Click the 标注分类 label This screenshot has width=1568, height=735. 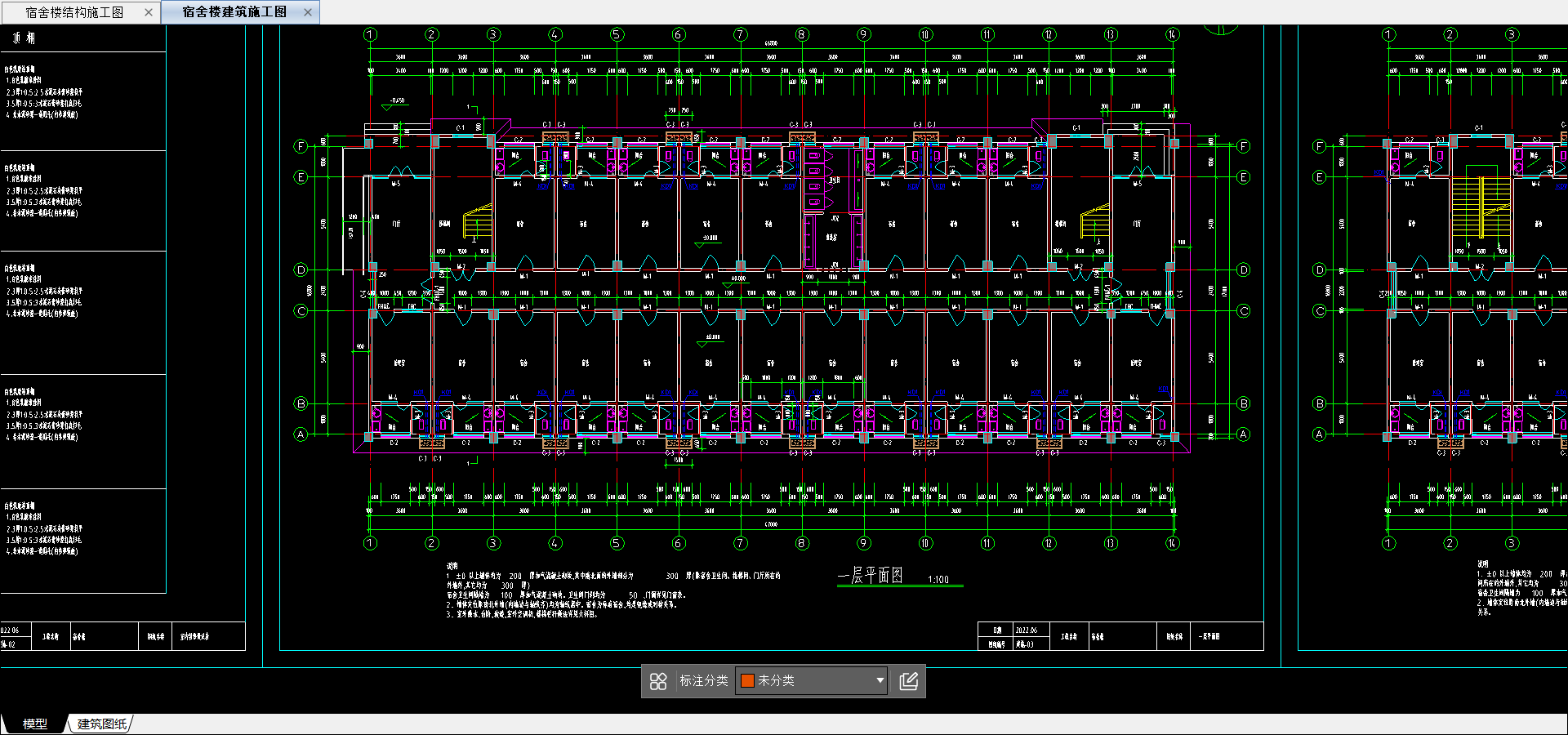[703, 680]
